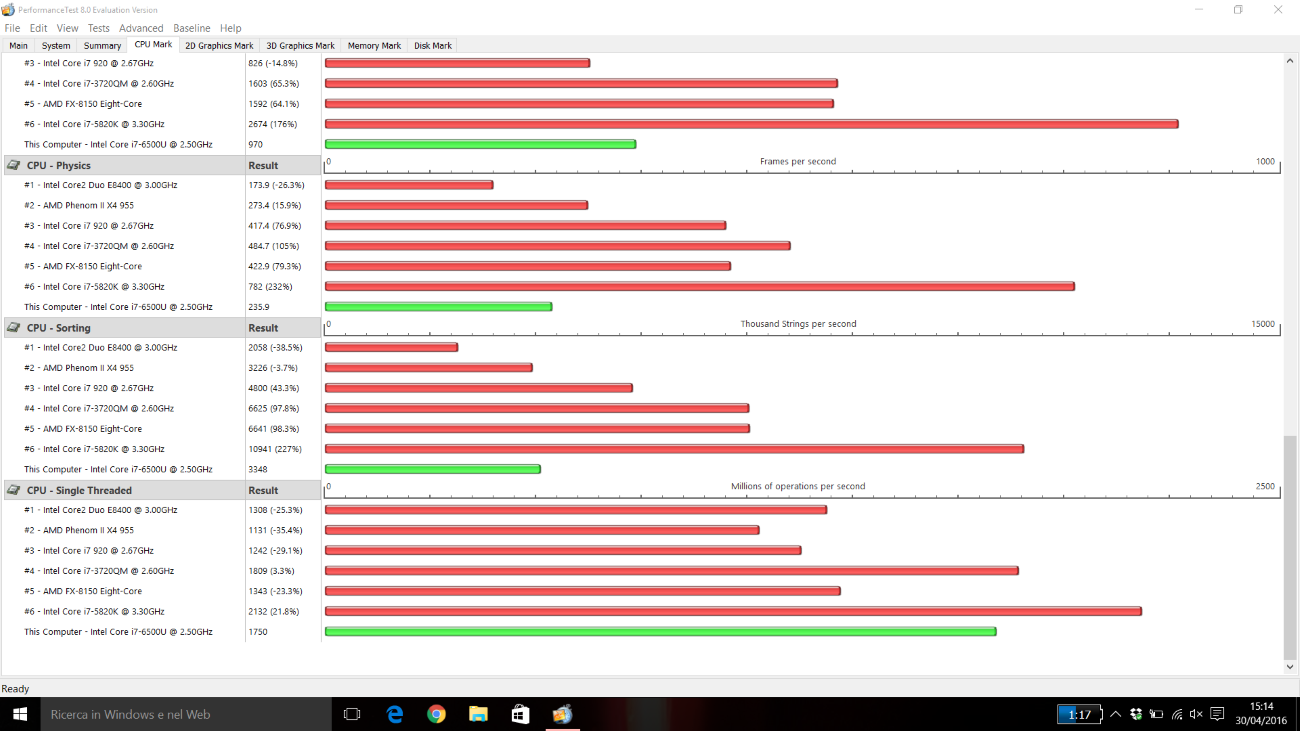Click the scrollbar up arrow
This screenshot has height=731, width=1300.
click(1290, 61)
